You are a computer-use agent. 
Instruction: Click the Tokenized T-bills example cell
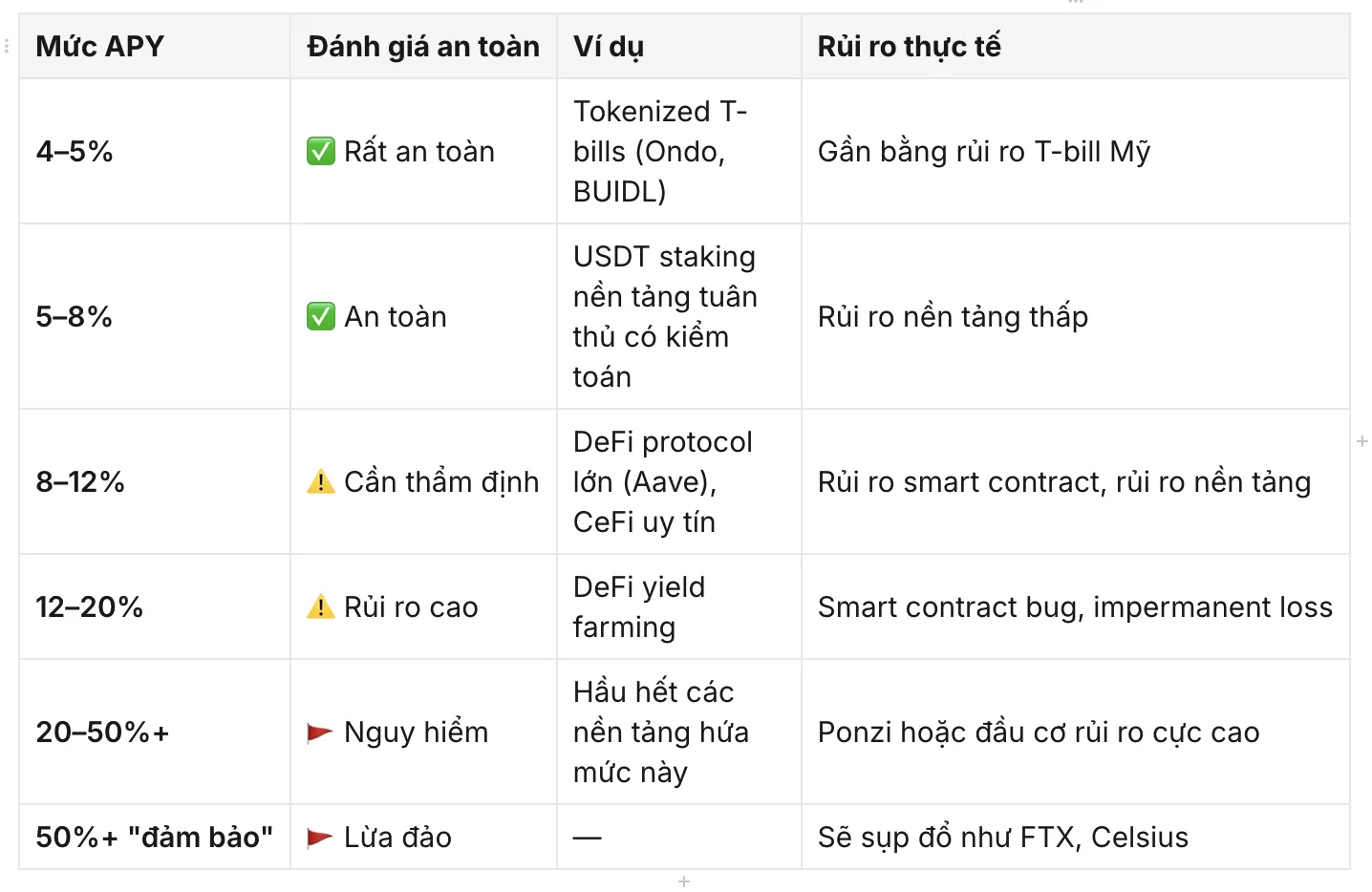click(679, 151)
